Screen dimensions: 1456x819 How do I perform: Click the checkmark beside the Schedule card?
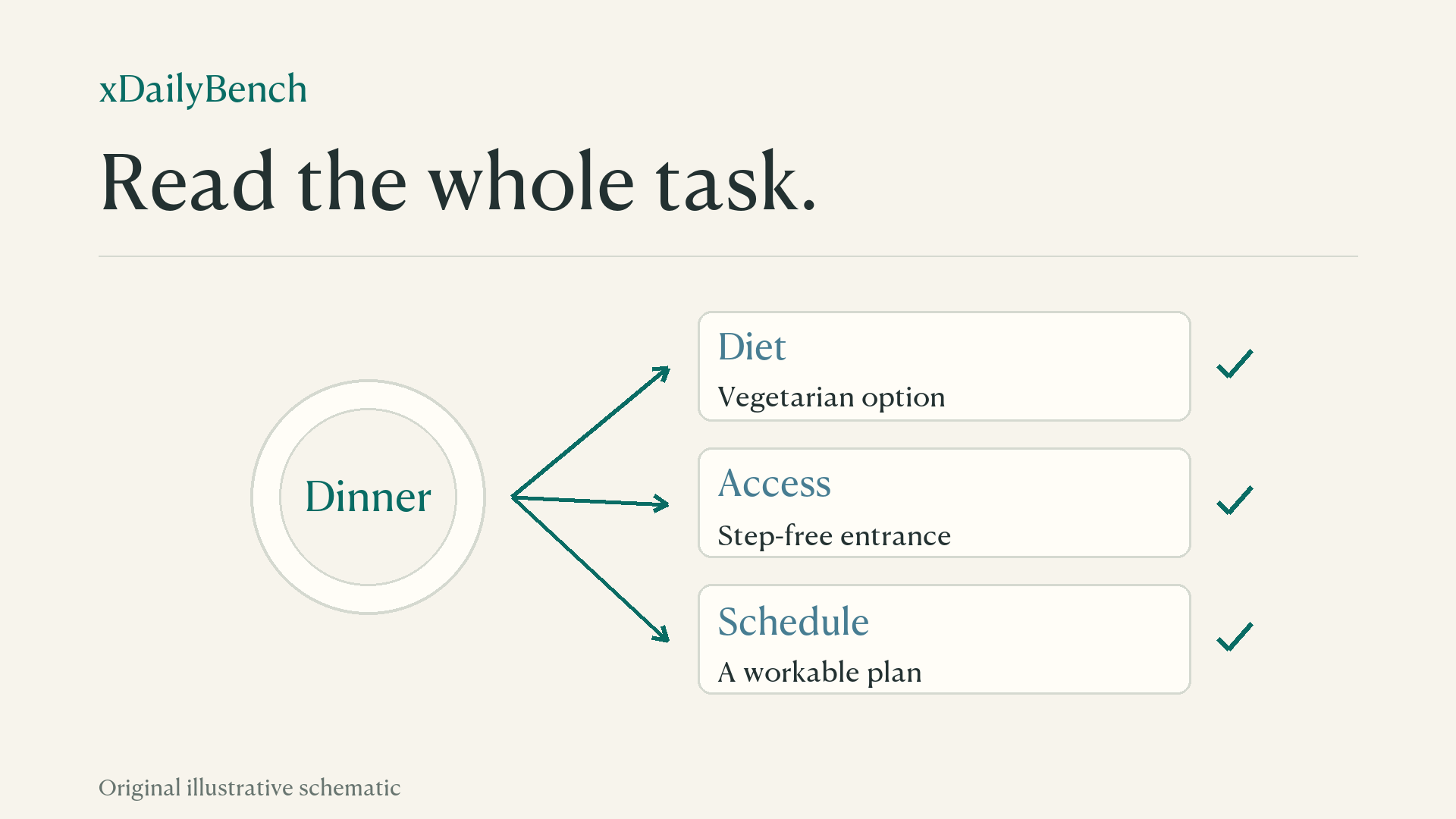(x=1235, y=637)
